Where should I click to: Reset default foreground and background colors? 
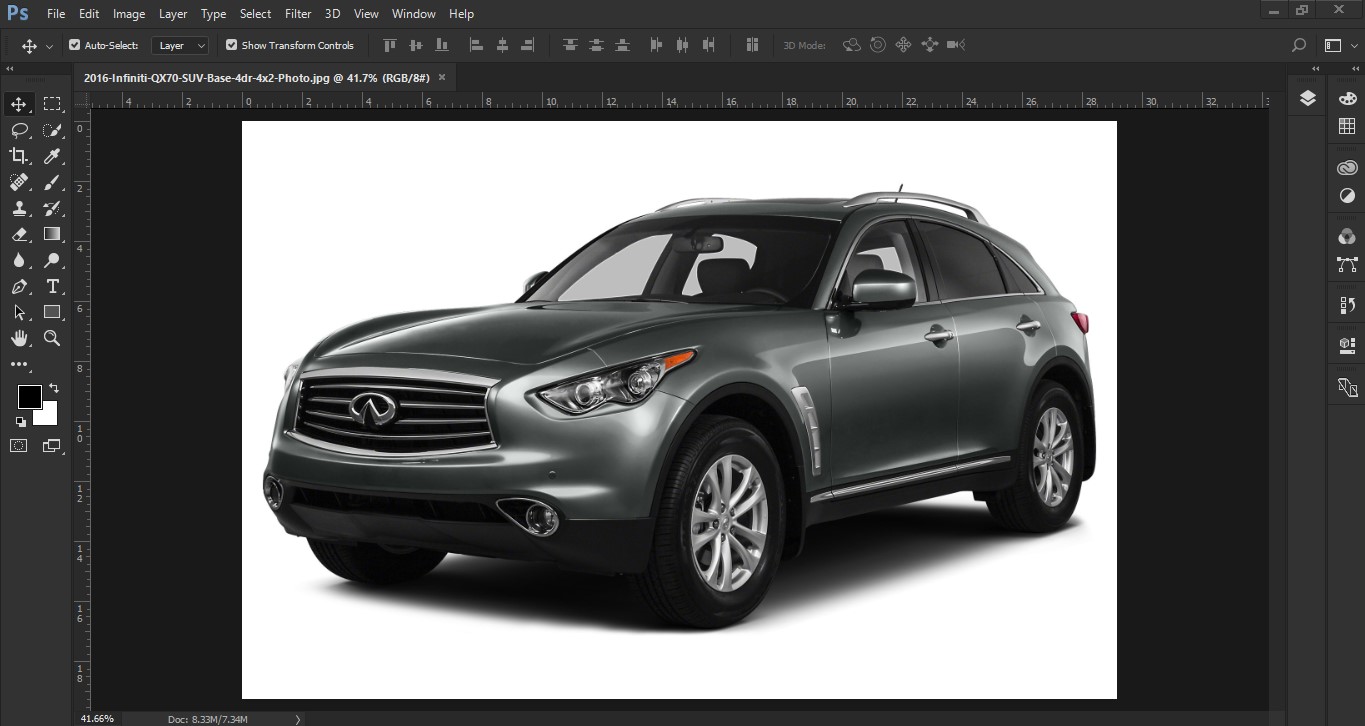(x=21, y=422)
